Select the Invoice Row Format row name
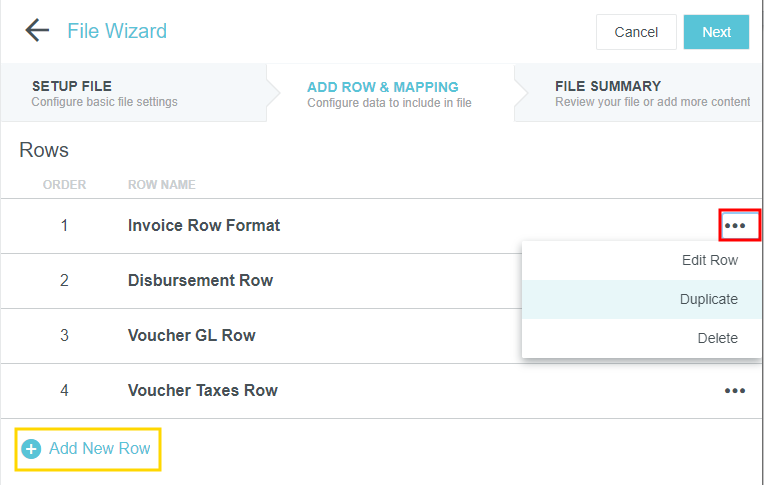The width and height of the screenshot is (764, 485). point(204,226)
